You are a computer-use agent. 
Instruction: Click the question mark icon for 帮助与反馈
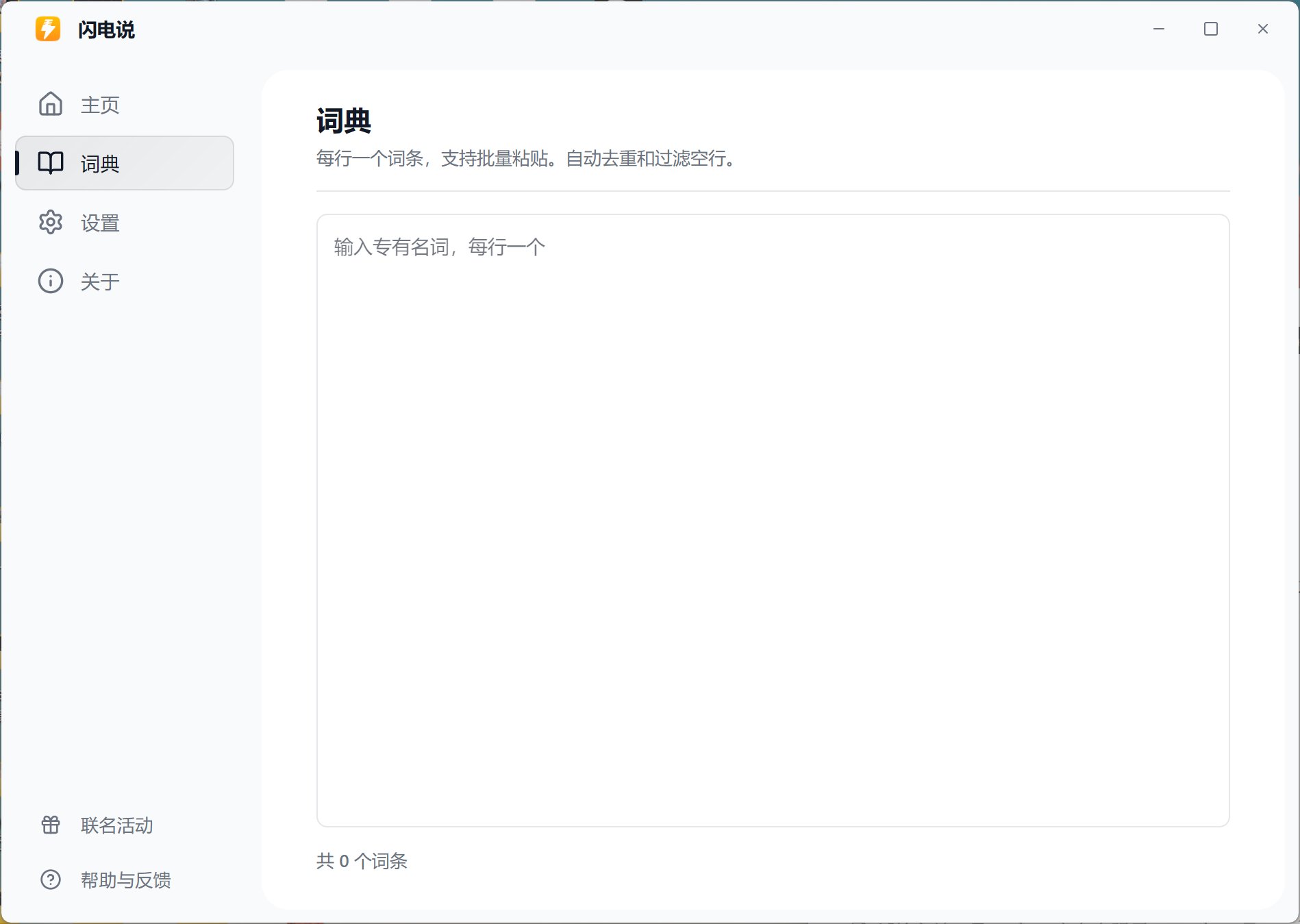pyautogui.click(x=51, y=879)
